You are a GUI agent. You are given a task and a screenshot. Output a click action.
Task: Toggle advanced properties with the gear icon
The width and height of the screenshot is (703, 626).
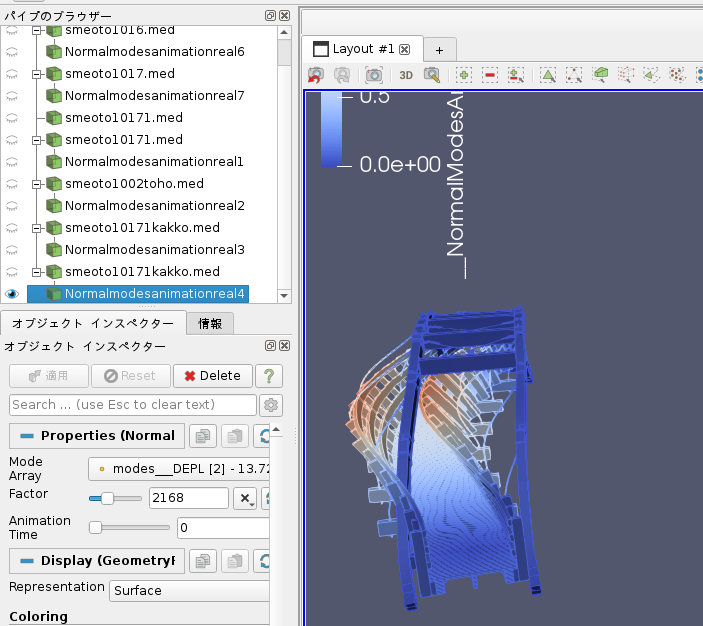pos(270,405)
